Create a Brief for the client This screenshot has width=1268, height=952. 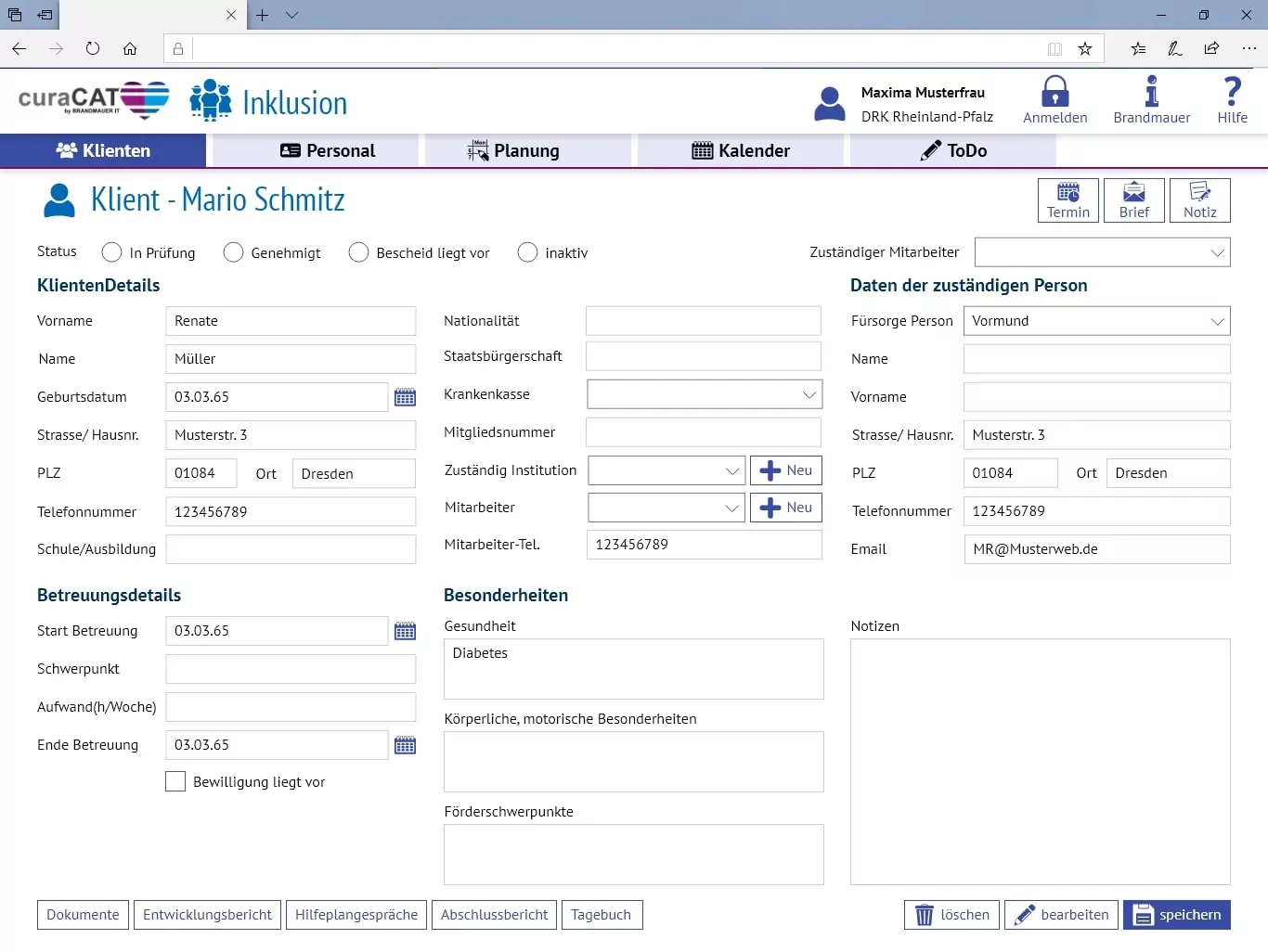(x=1134, y=200)
